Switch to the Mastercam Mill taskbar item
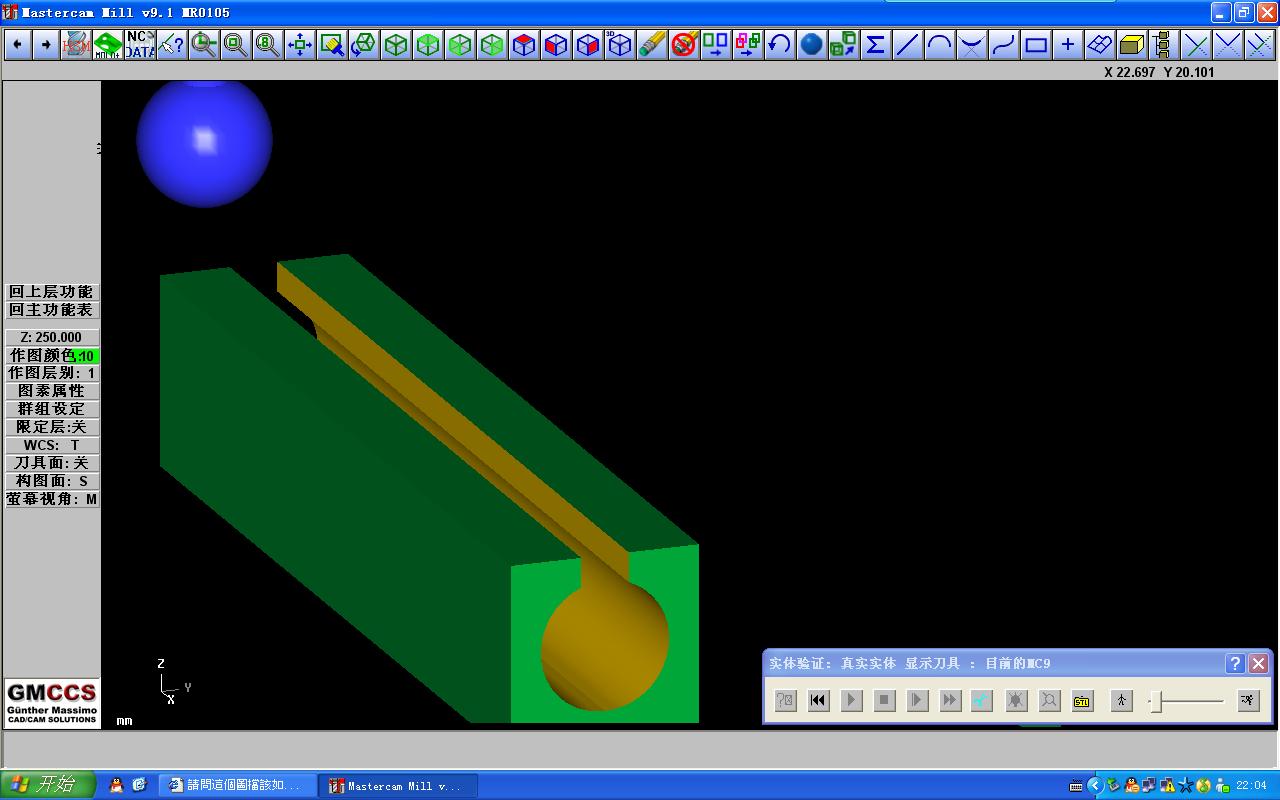The width and height of the screenshot is (1280, 800). [396, 786]
